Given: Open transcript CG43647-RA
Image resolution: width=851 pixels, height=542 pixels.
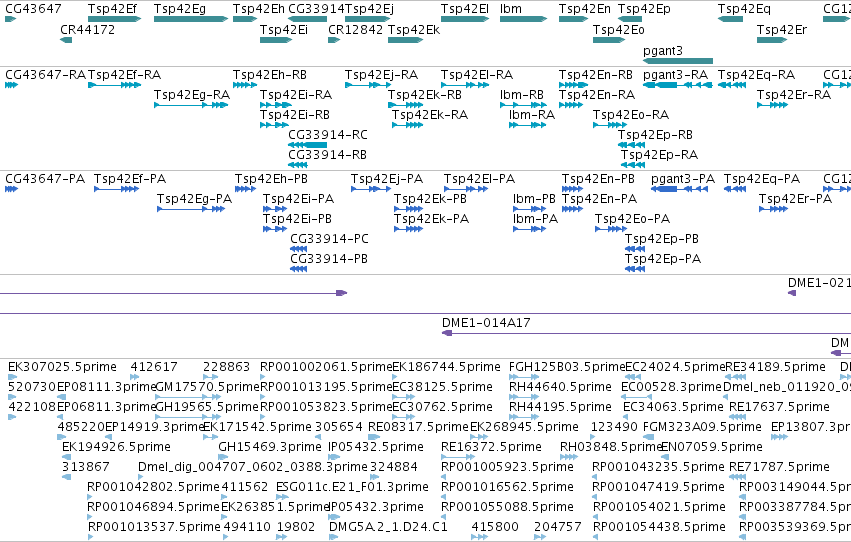Looking at the screenshot, I should point(45,74).
